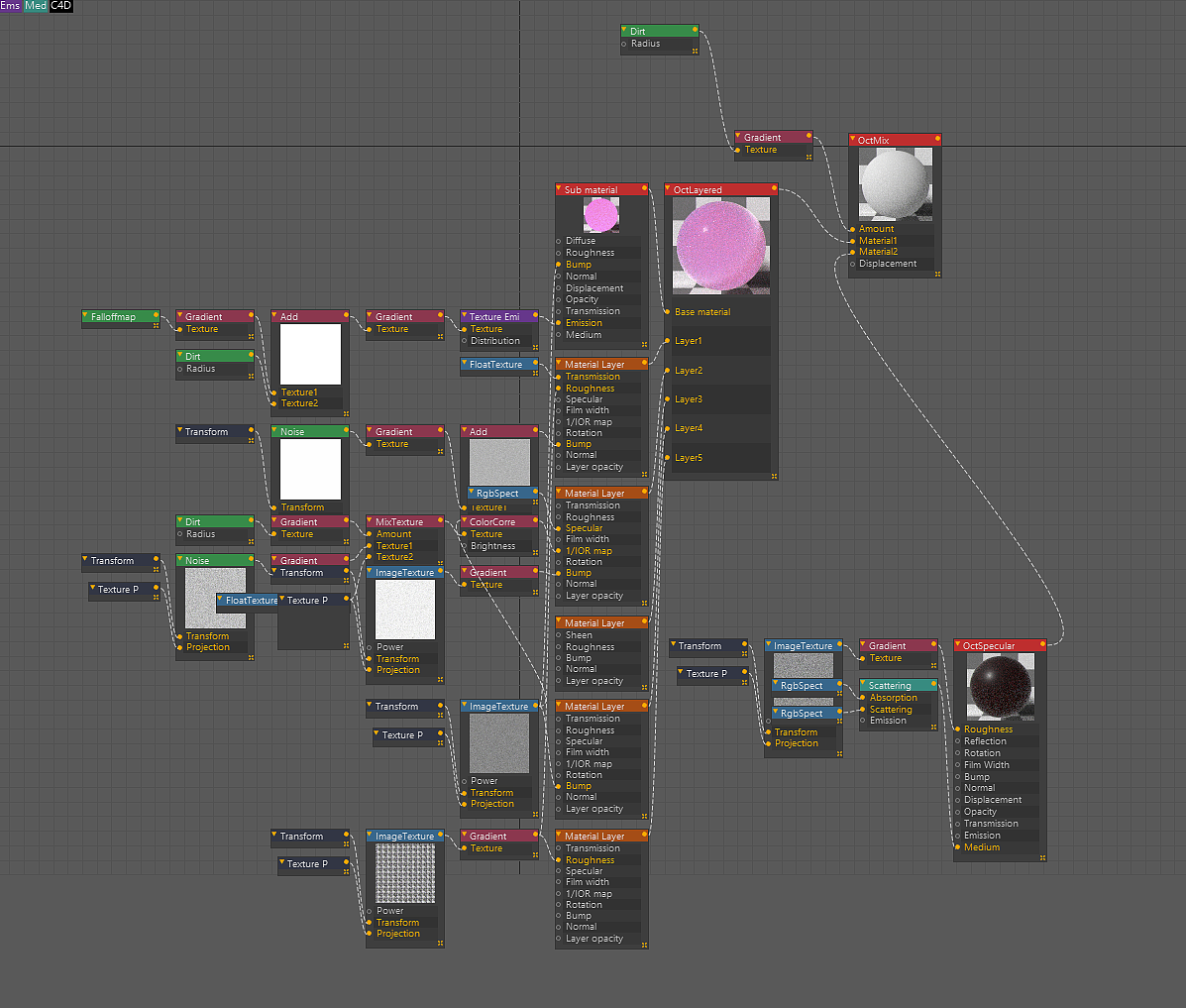Click the Absorption input port on Scattering
The height and width of the screenshot is (1008, 1186).
863,698
